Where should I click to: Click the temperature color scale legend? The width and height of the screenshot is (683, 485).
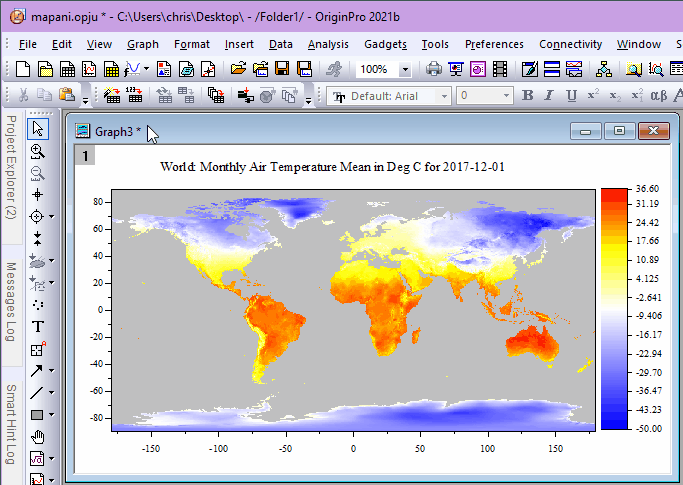[x=615, y=308]
